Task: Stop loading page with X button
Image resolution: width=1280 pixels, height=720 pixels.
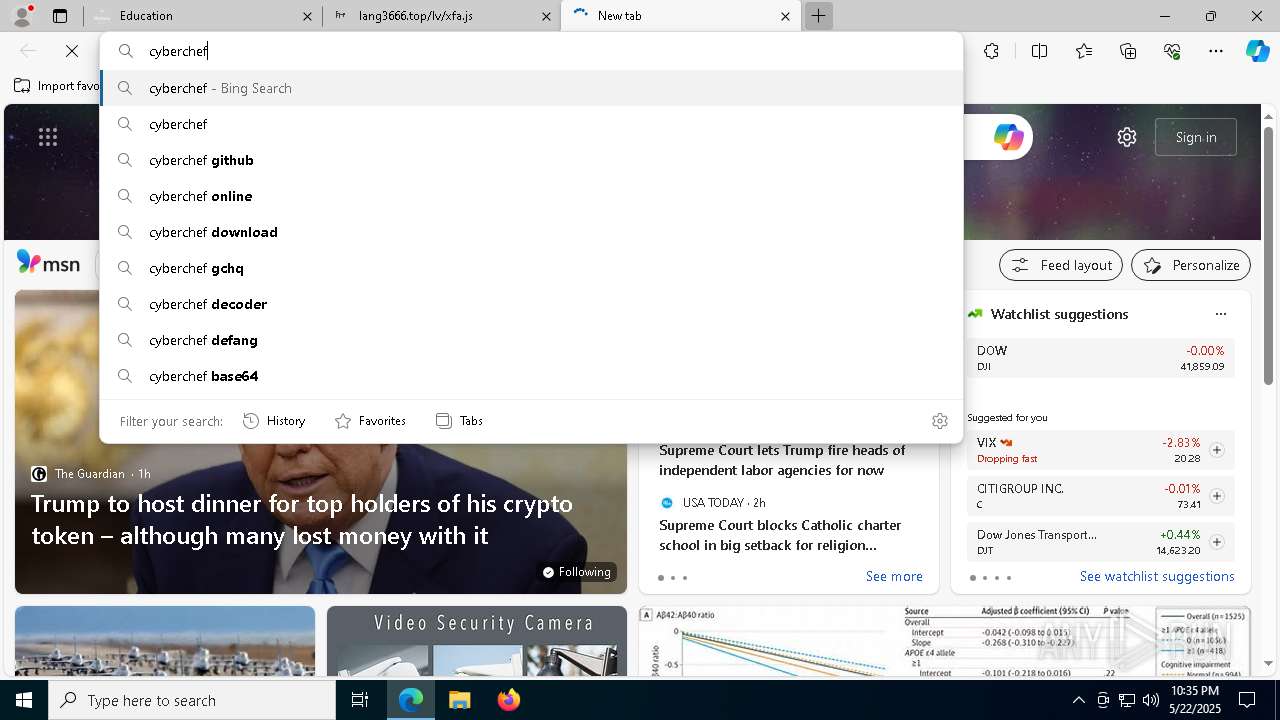Action: coord(72,51)
